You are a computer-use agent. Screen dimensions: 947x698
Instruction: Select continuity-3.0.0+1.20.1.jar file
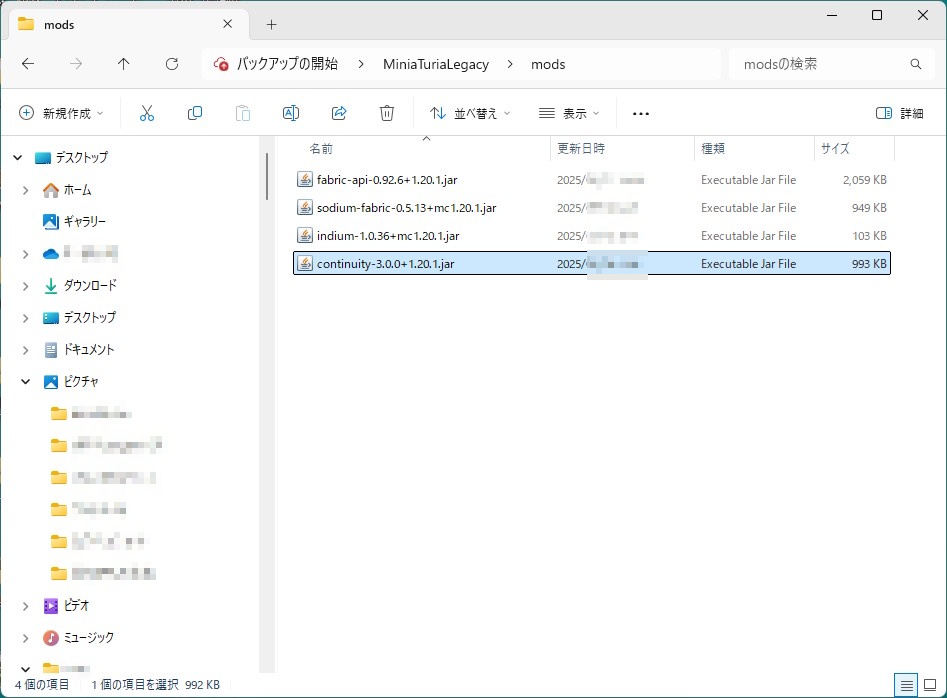[x=592, y=263]
